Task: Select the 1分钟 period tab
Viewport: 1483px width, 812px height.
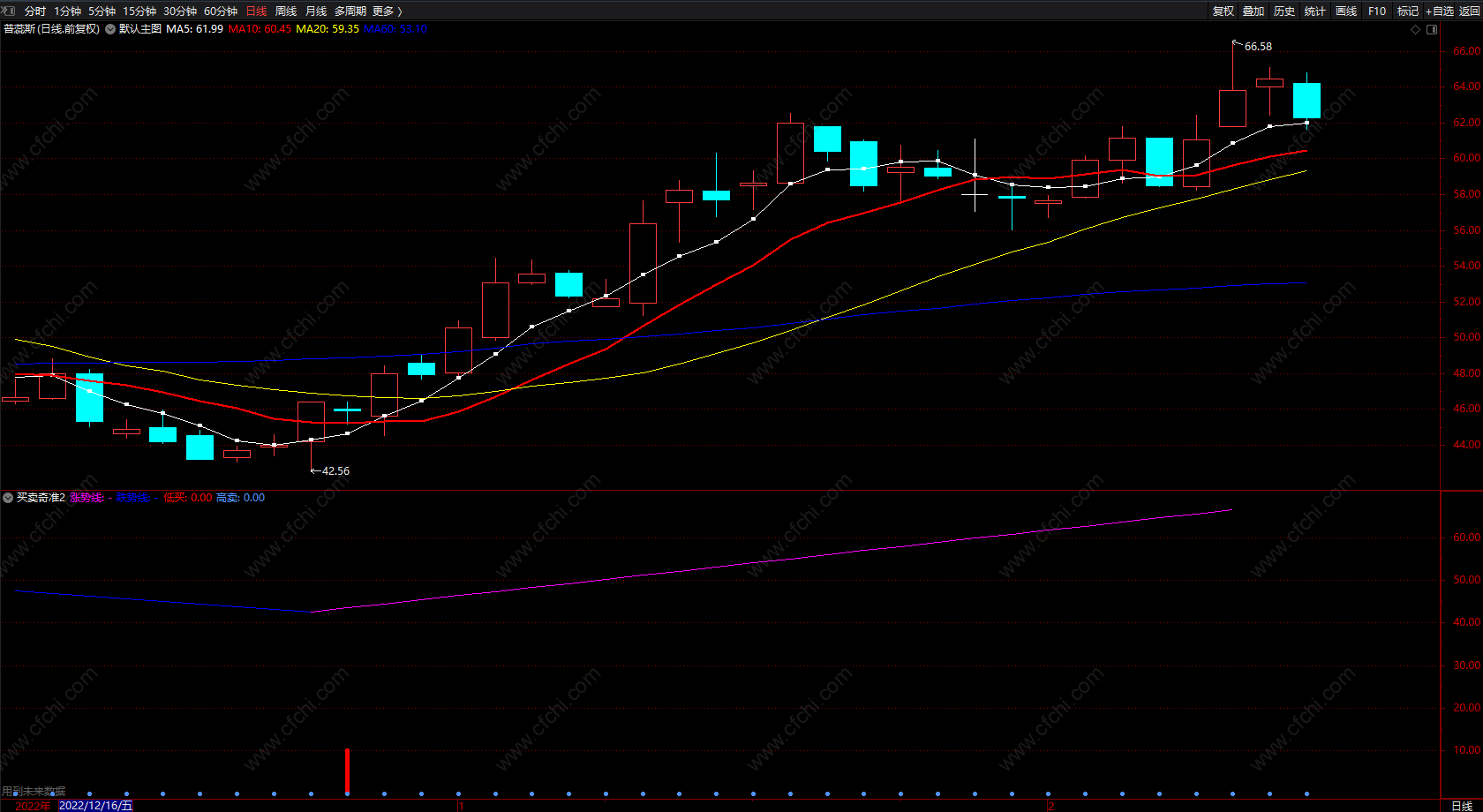Action: [68, 11]
